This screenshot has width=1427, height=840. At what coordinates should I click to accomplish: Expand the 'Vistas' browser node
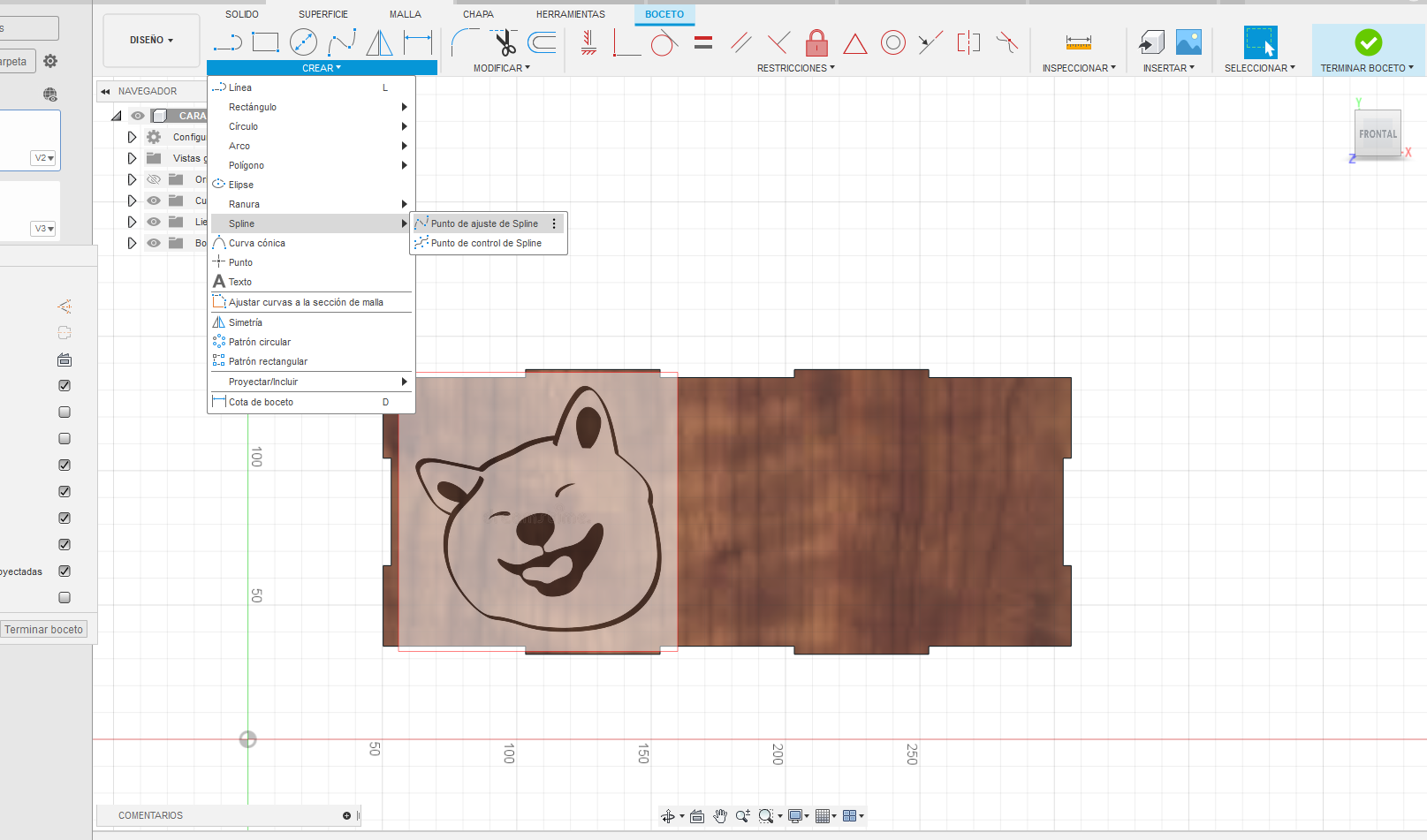point(132,158)
